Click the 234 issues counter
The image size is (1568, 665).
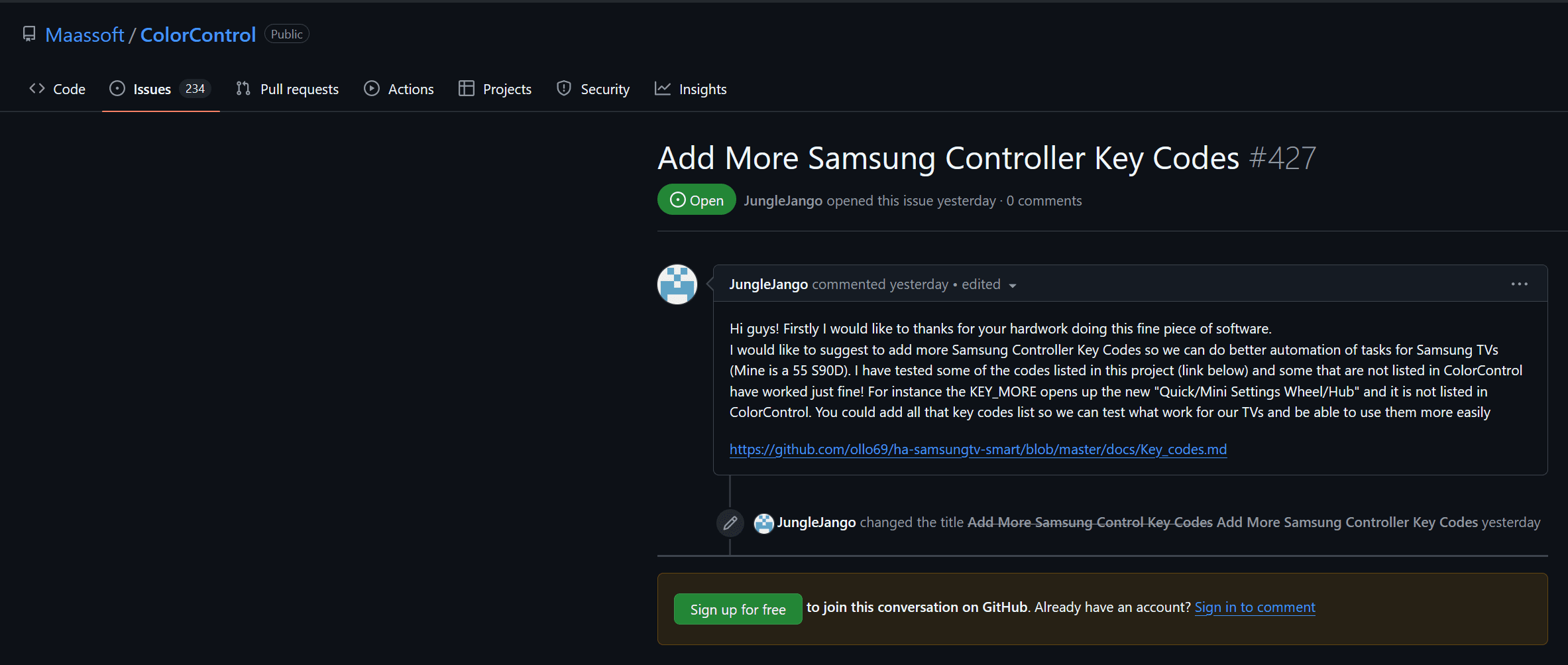[195, 88]
